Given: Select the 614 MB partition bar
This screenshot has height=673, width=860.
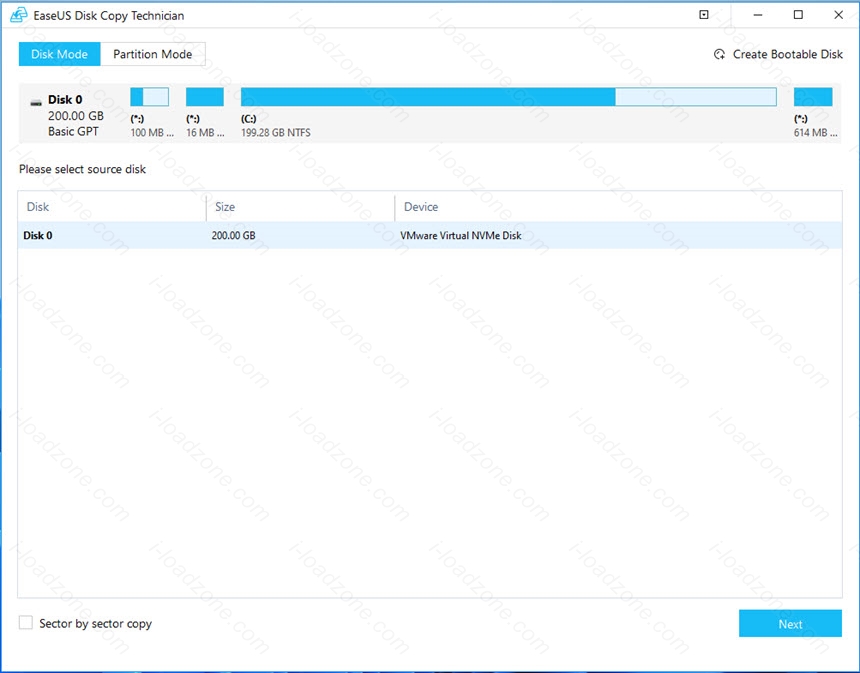Looking at the screenshot, I should (x=813, y=97).
